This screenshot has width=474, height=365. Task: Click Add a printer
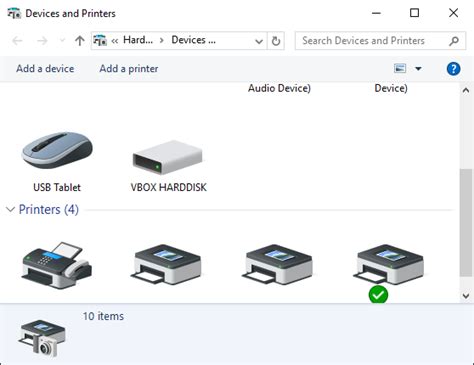coord(129,69)
